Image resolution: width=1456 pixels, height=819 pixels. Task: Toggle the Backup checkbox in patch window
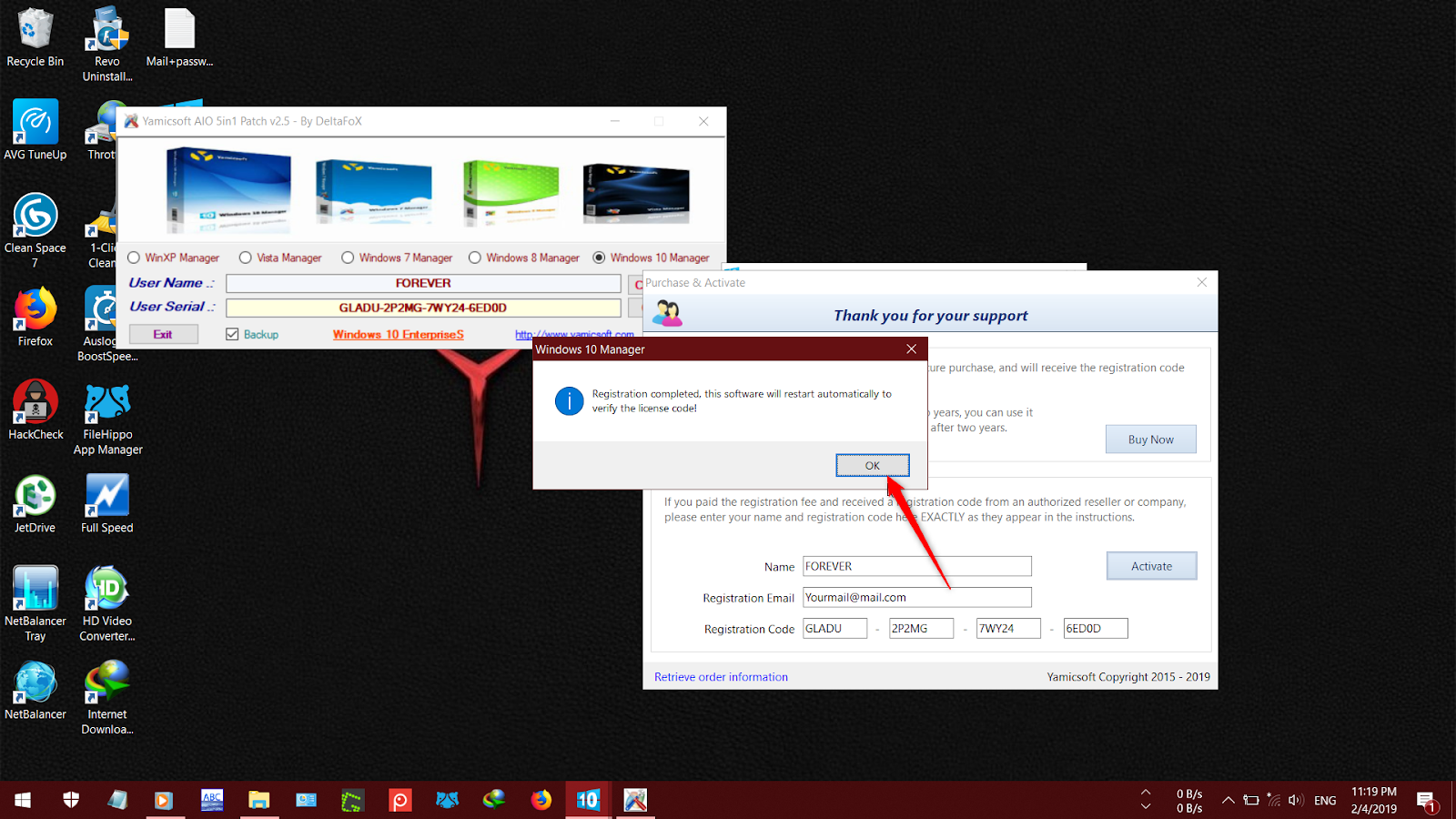[252, 334]
